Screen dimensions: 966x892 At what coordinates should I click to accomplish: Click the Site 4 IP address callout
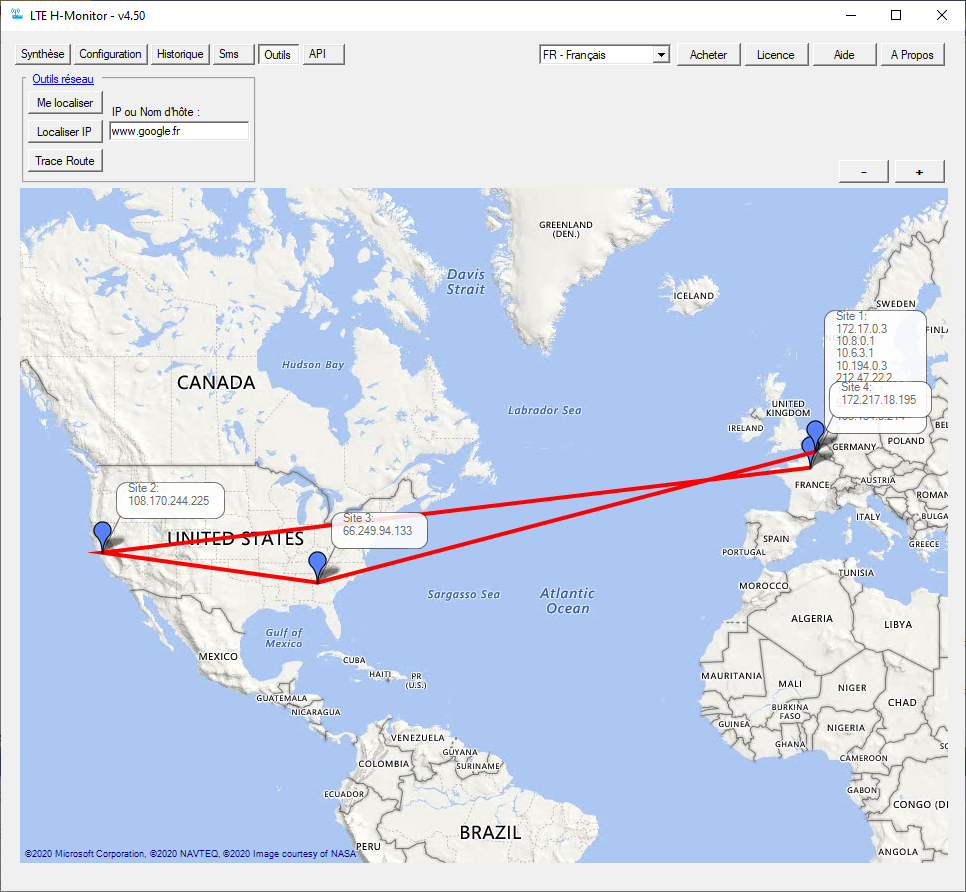pyautogui.click(x=878, y=397)
